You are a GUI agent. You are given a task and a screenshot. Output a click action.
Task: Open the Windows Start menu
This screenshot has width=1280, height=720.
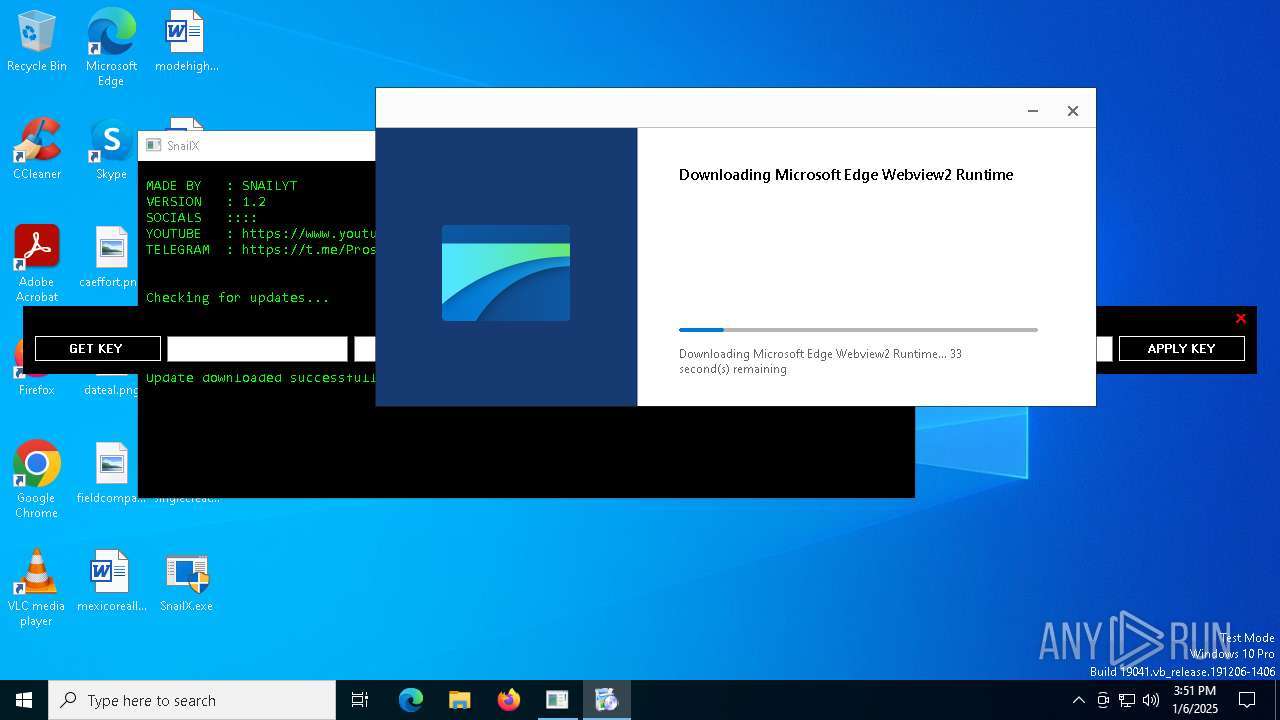[24, 700]
